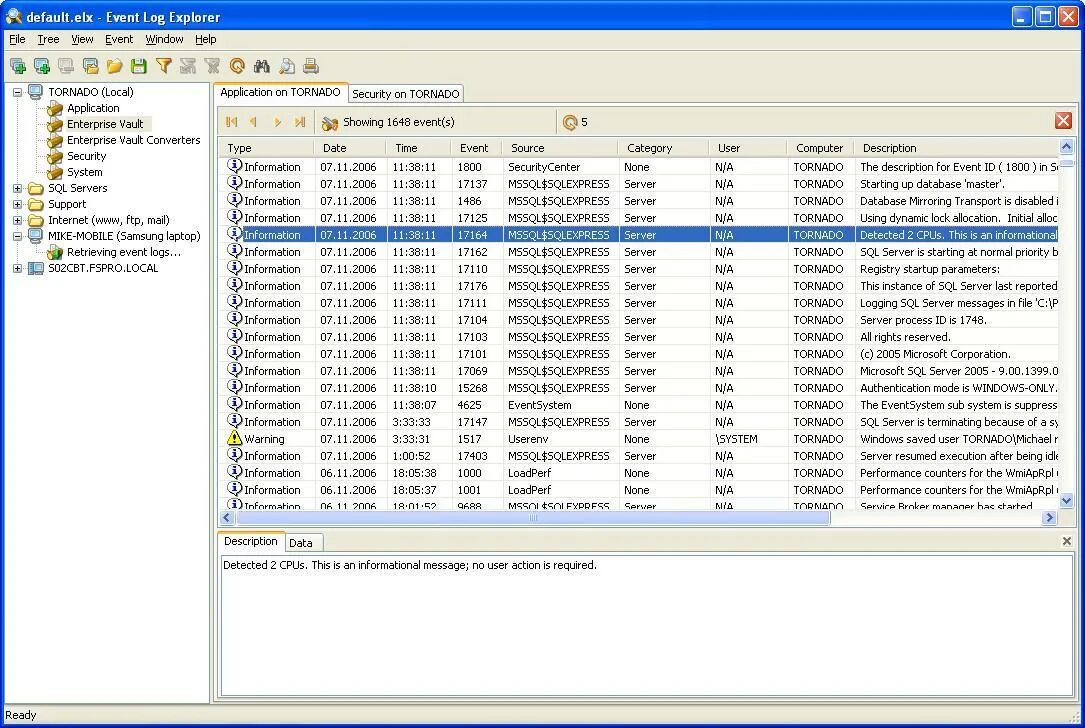Click the magnifier print preview icon
The image size is (1085, 728).
click(x=286, y=66)
